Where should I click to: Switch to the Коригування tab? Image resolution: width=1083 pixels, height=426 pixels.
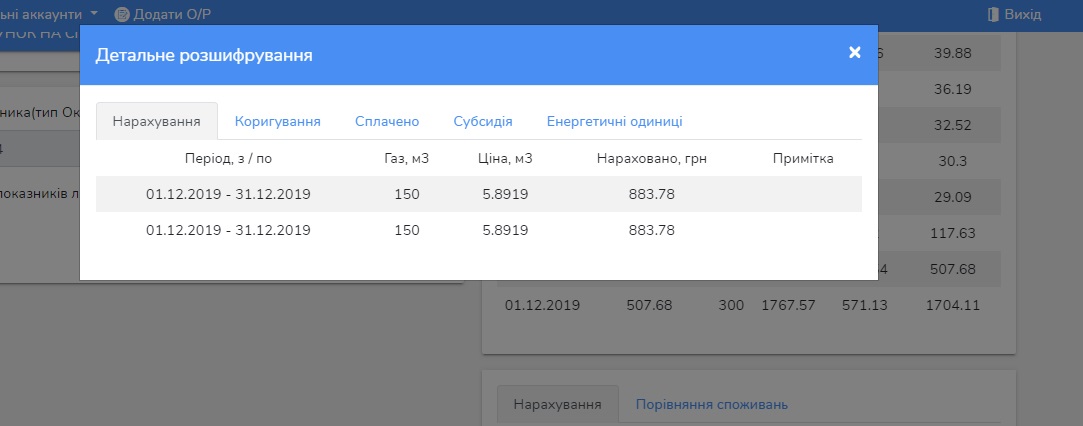pos(277,121)
